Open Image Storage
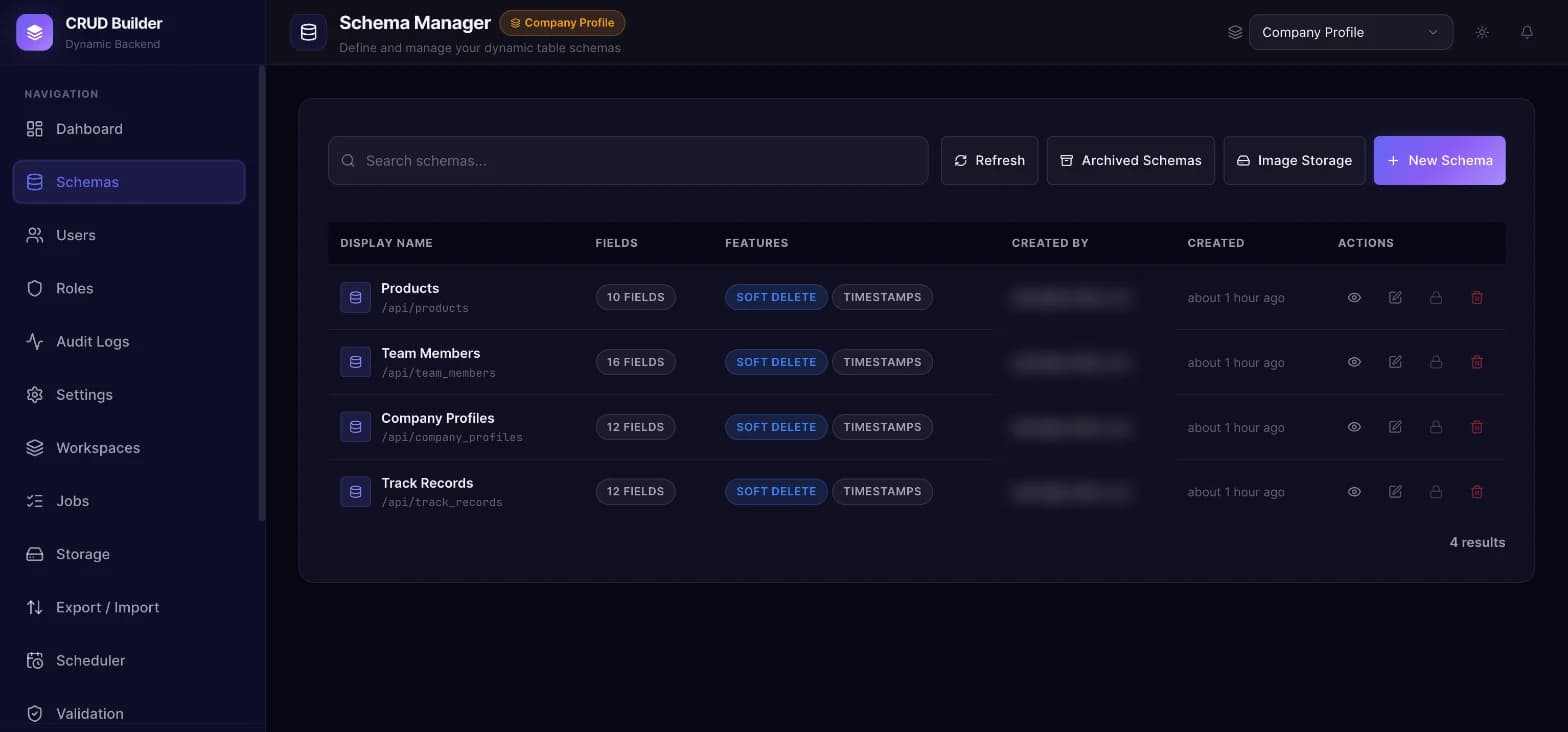The width and height of the screenshot is (1568, 732). [x=1294, y=160]
